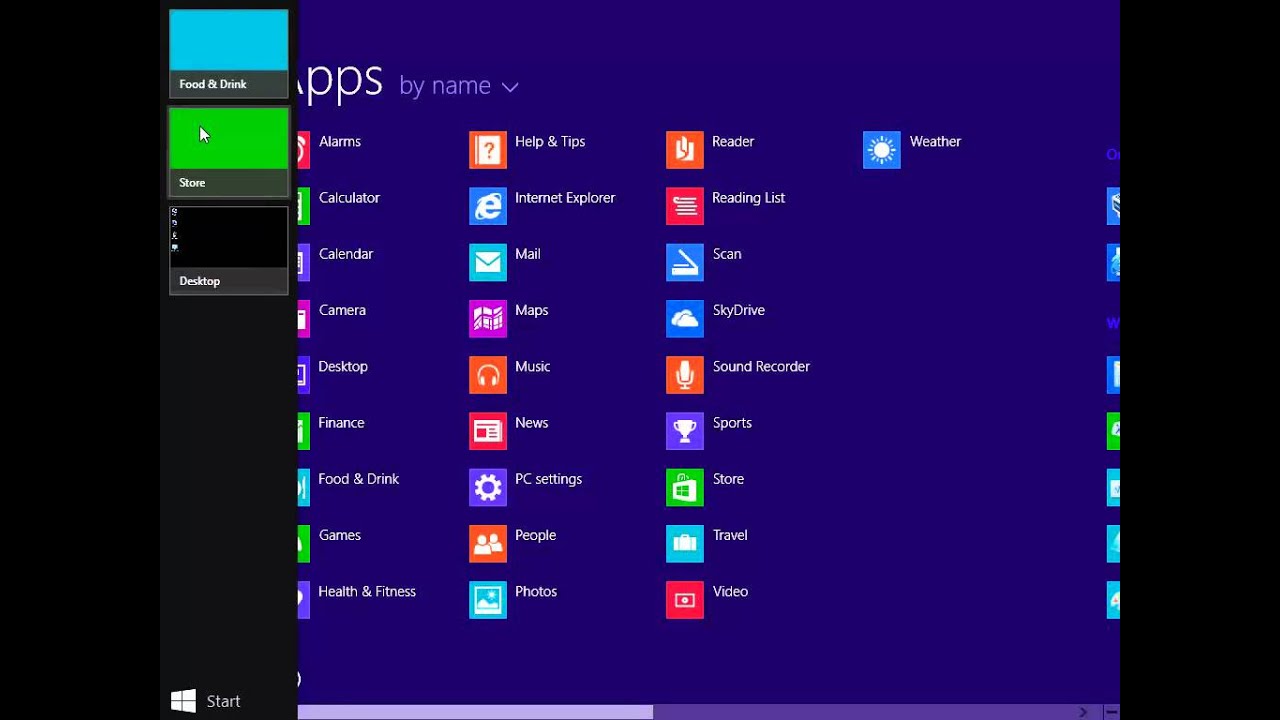This screenshot has width=1280, height=720.
Task: Click the Finance label
Action: (x=341, y=423)
